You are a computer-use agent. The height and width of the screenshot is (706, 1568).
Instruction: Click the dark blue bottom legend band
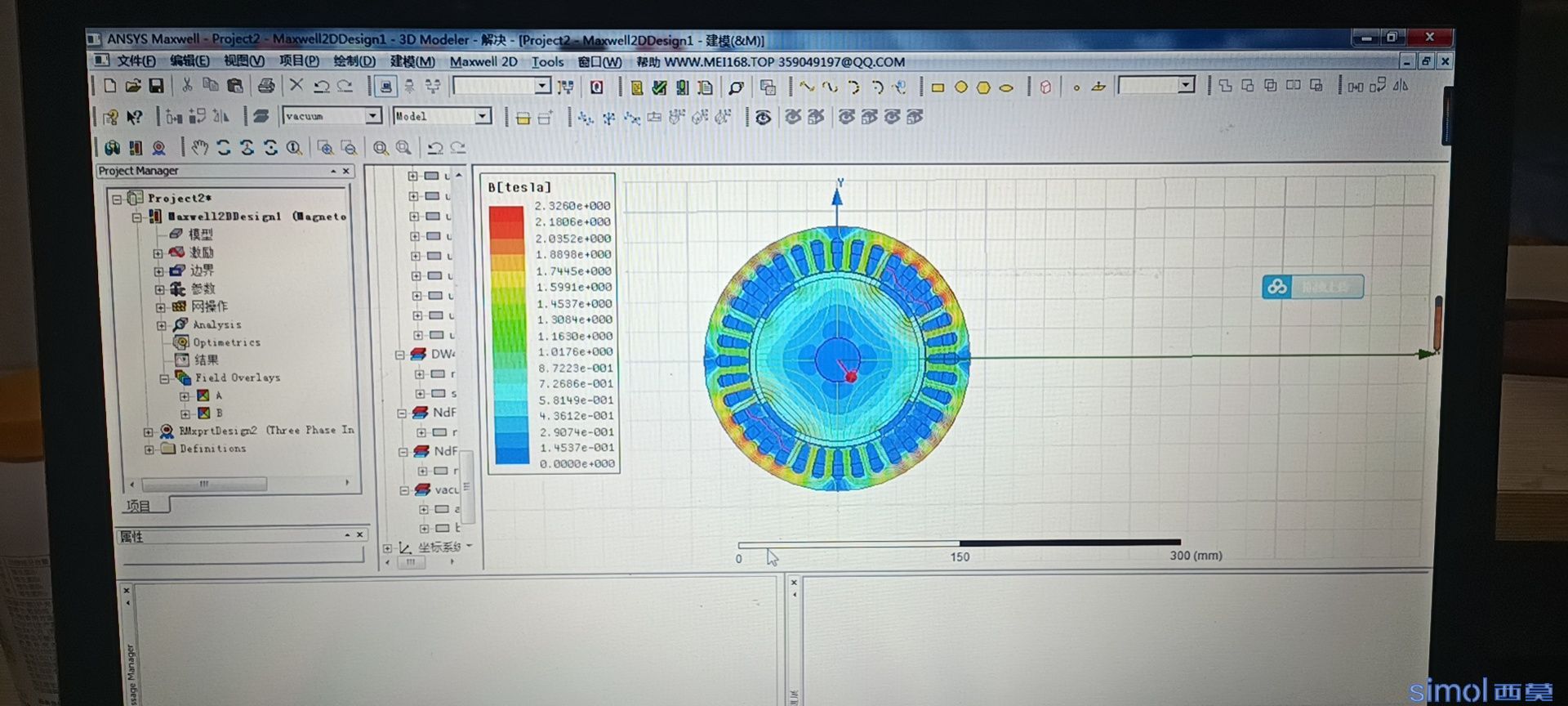click(512, 456)
